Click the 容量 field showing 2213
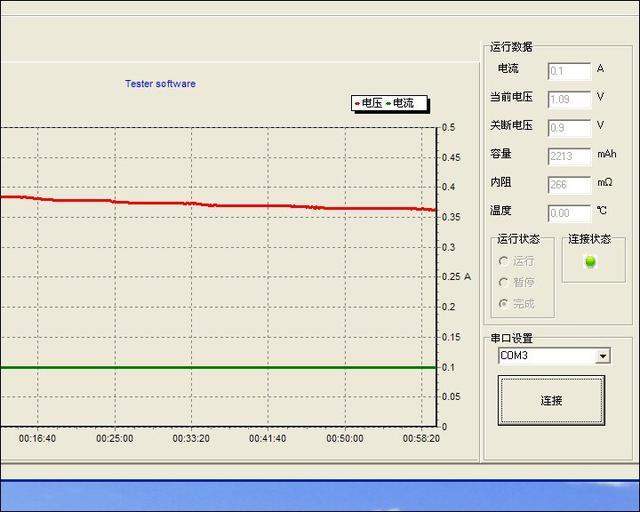The height and width of the screenshot is (512, 640). [x=568, y=156]
